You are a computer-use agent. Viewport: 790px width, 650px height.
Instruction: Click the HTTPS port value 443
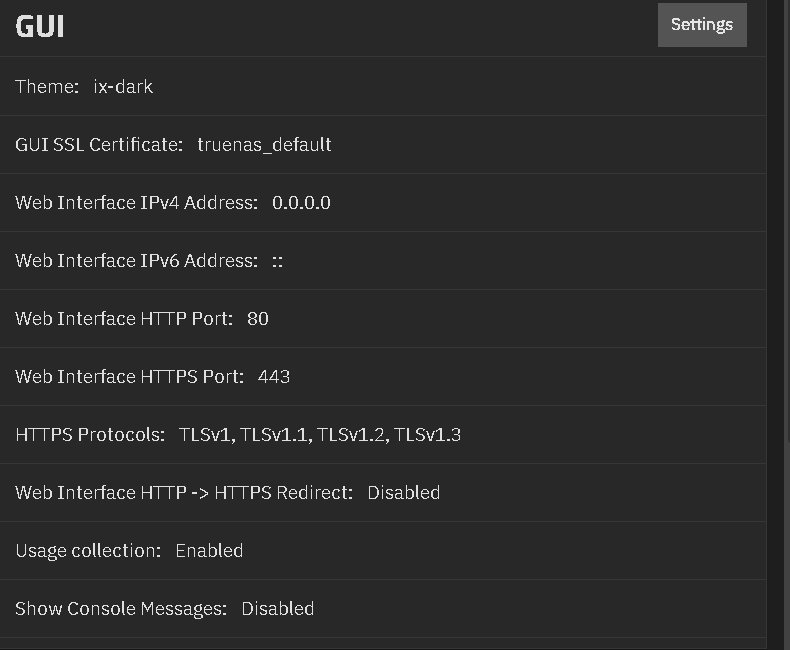pyautogui.click(x=273, y=377)
